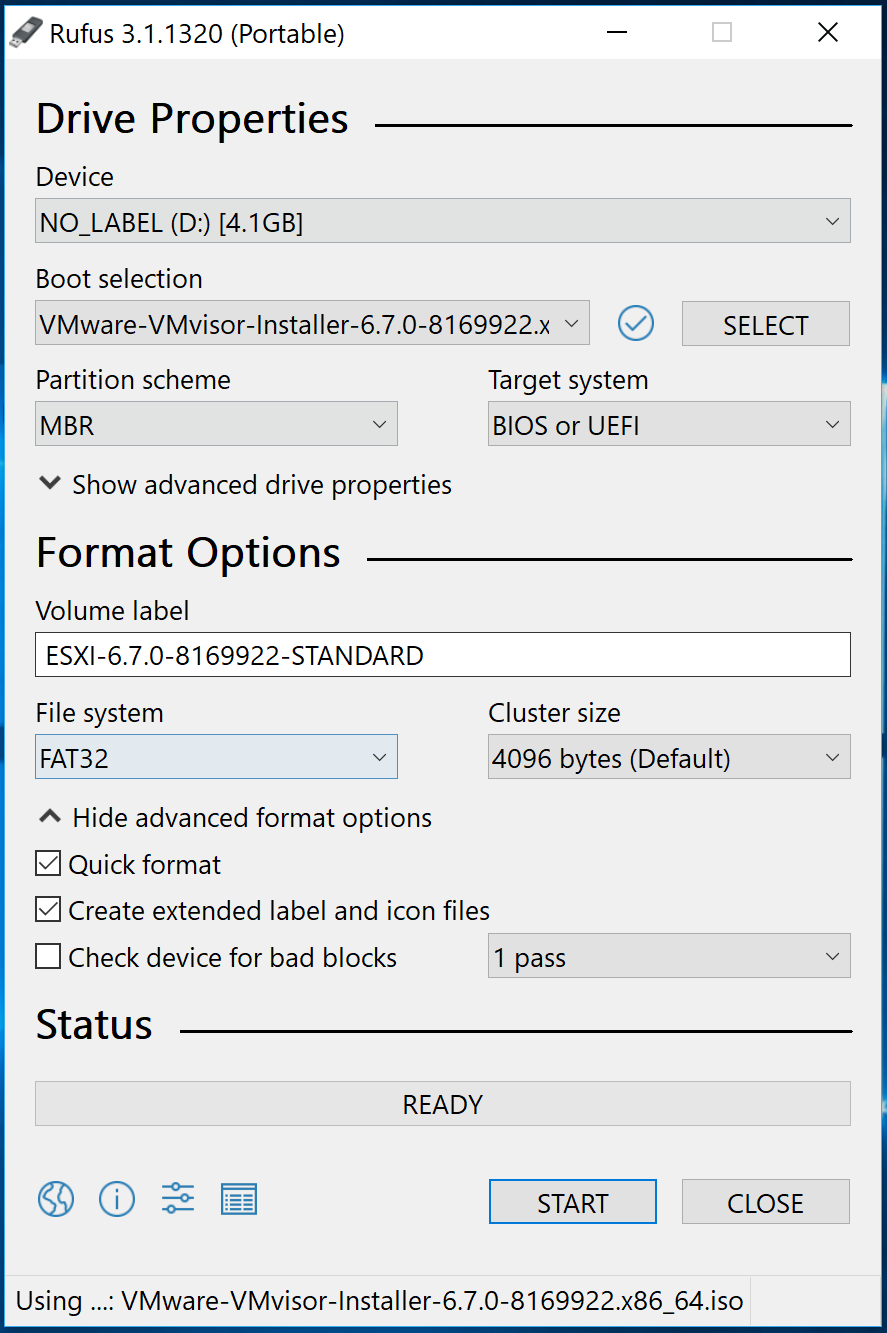Image resolution: width=887 pixels, height=1333 pixels.
Task: Click the CLOSE button
Action: pos(766,1202)
